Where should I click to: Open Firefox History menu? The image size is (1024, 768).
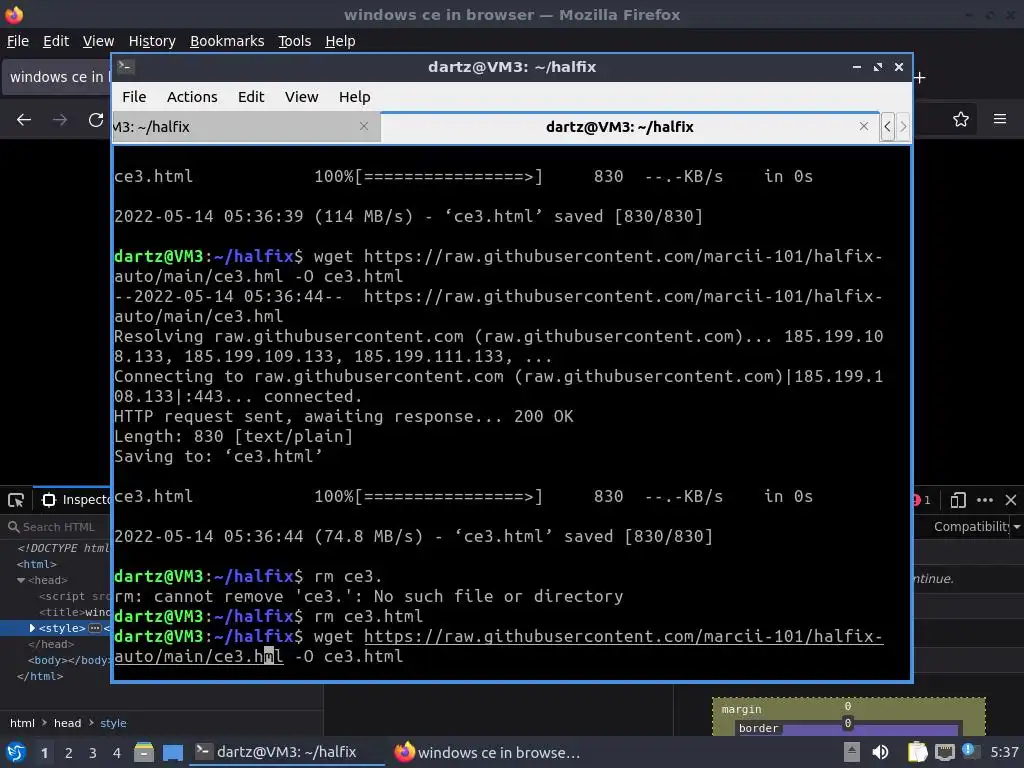[152, 41]
